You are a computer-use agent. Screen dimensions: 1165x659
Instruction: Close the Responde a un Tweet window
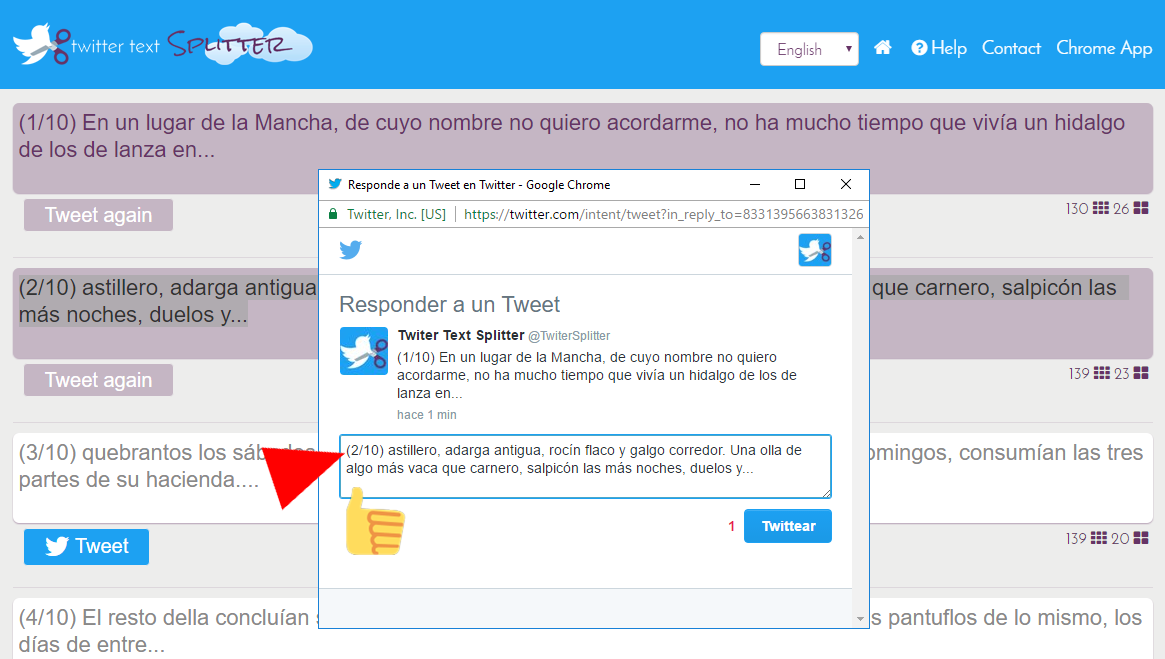tap(846, 184)
